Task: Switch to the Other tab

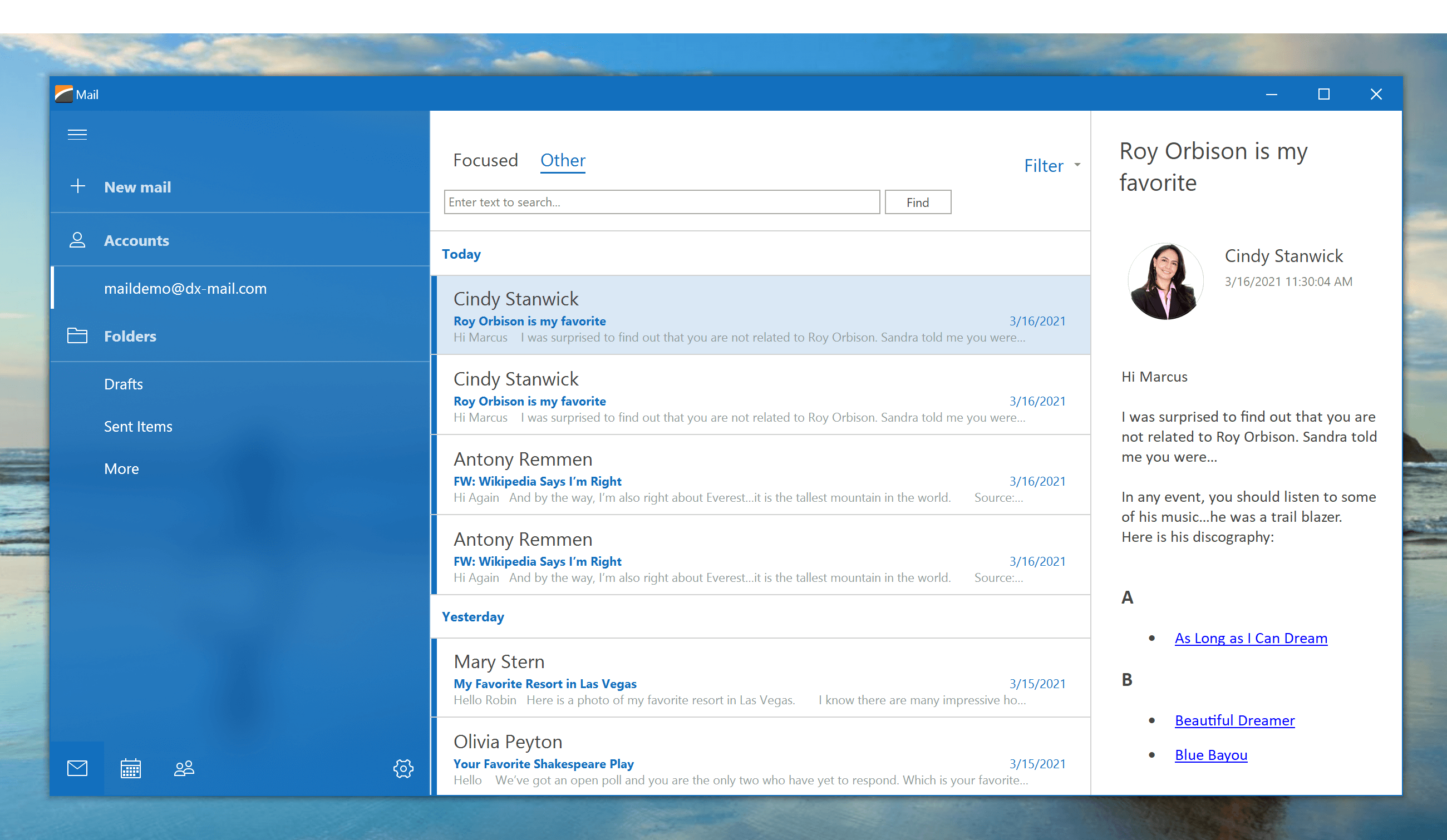Action: coord(562,160)
